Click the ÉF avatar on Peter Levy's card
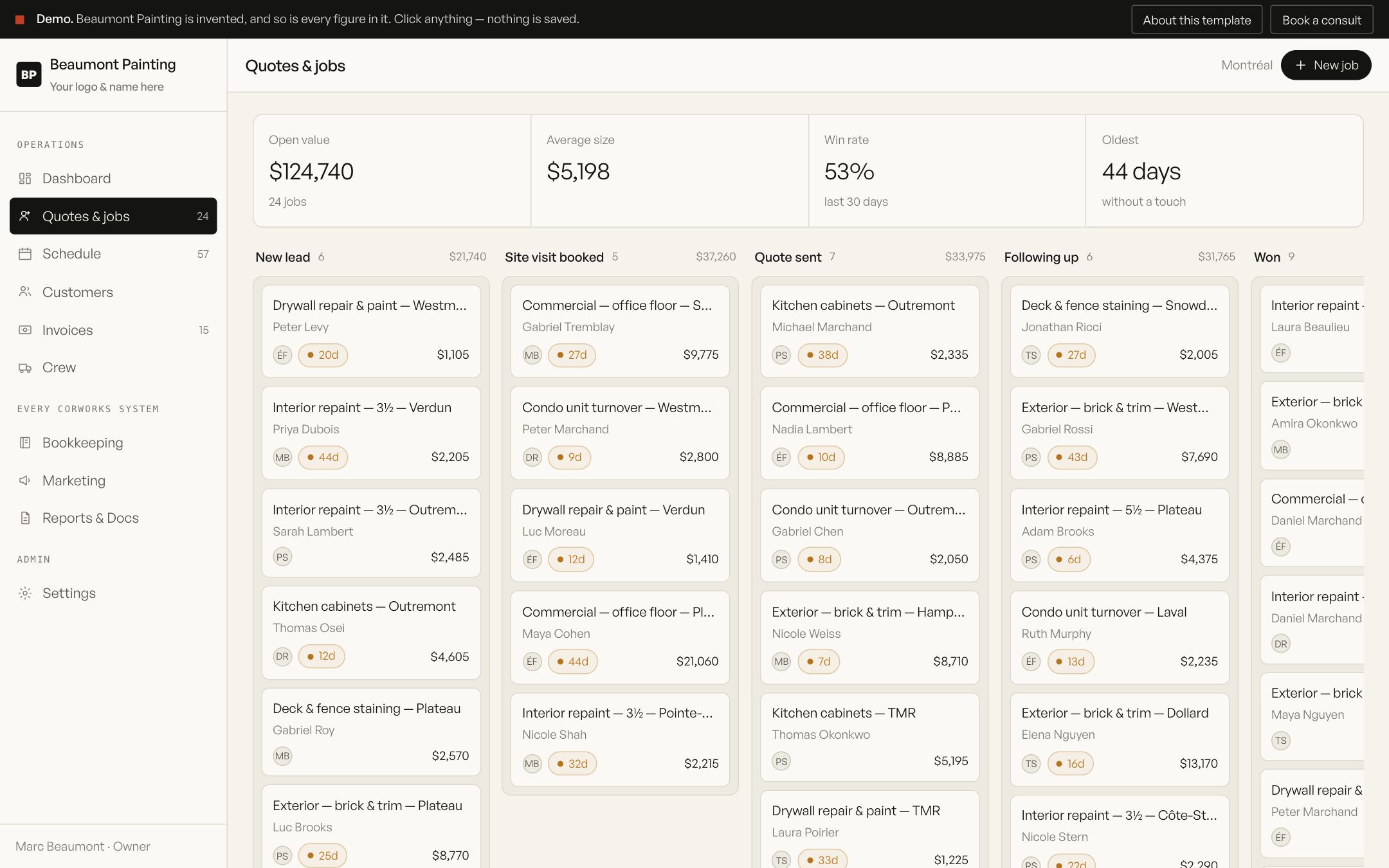The image size is (1389, 868). point(282,355)
